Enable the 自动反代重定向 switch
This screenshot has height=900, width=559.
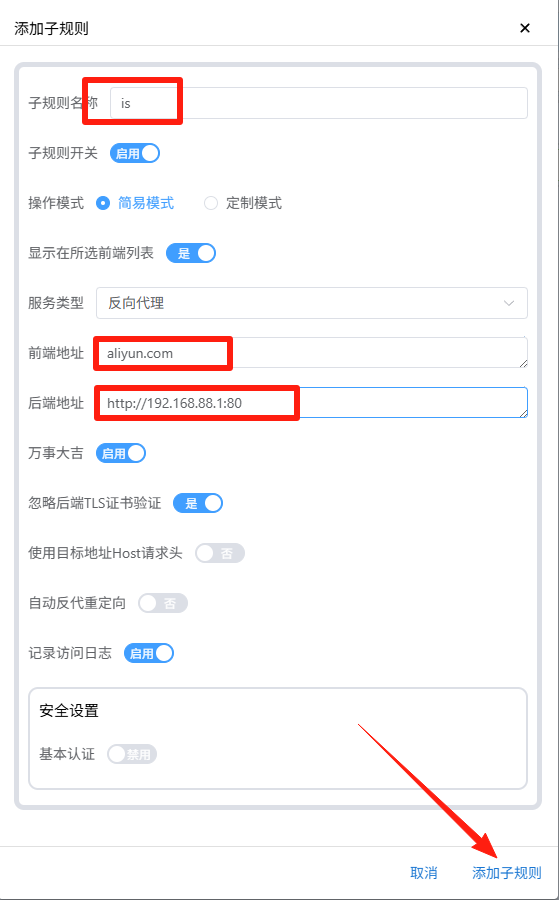pos(163,603)
